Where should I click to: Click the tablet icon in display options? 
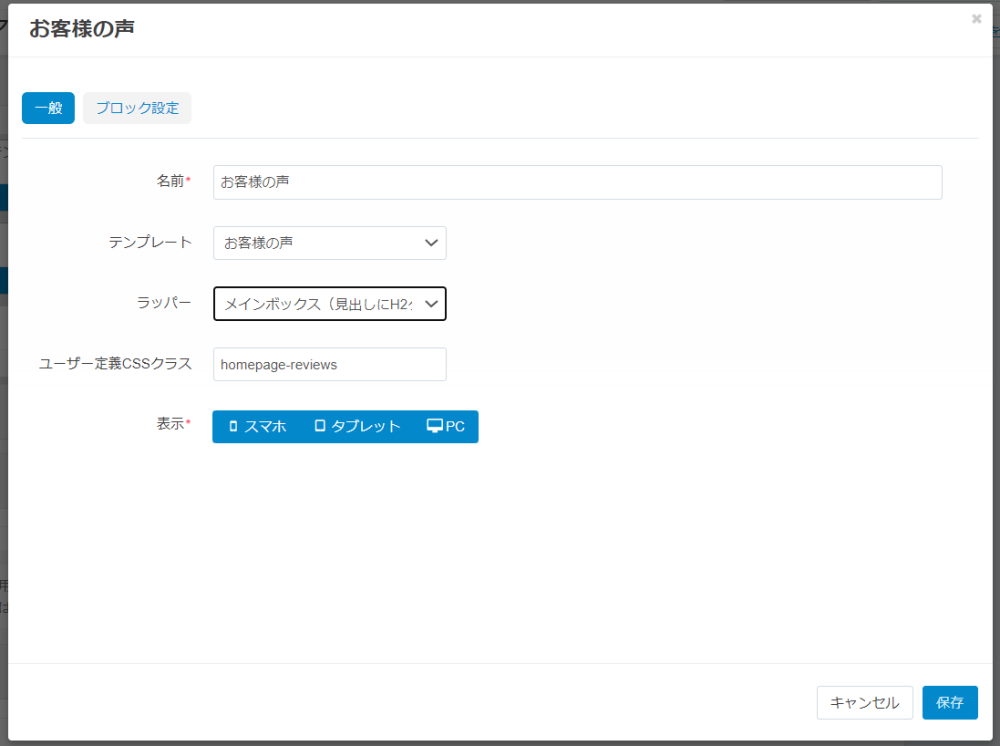click(320, 426)
